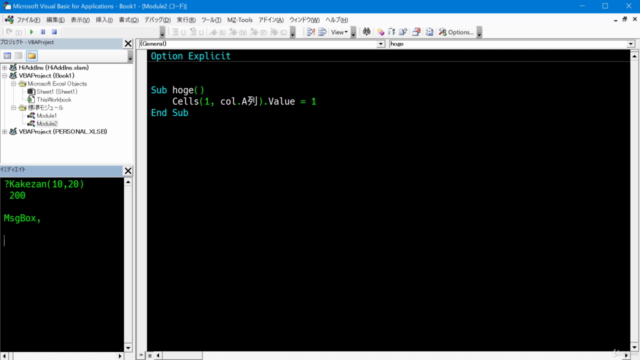Expand the HiAddIns project node

click(4, 68)
